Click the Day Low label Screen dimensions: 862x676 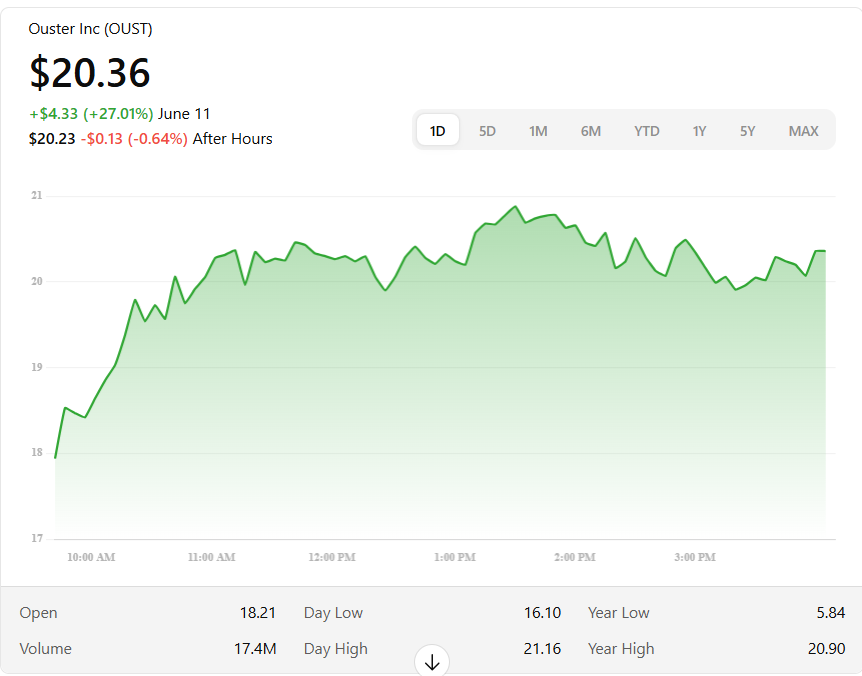click(333, 613)
